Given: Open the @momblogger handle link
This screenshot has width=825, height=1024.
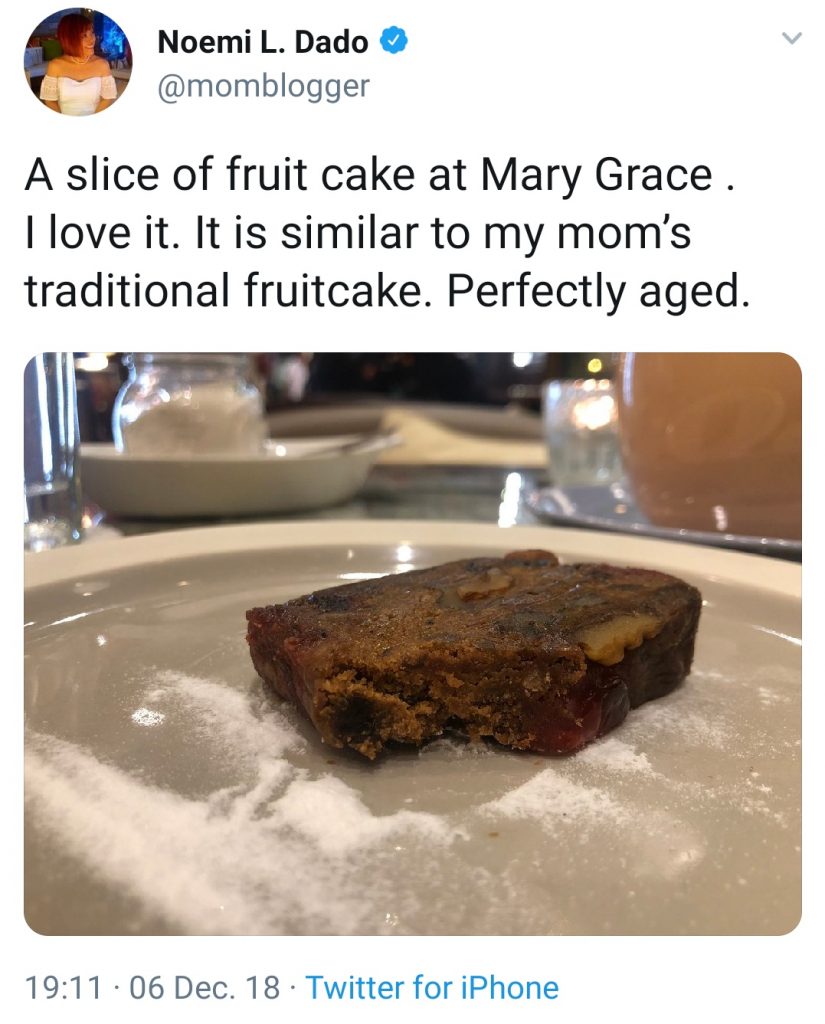Looking at the screenshot, I should tap(263, 87).
